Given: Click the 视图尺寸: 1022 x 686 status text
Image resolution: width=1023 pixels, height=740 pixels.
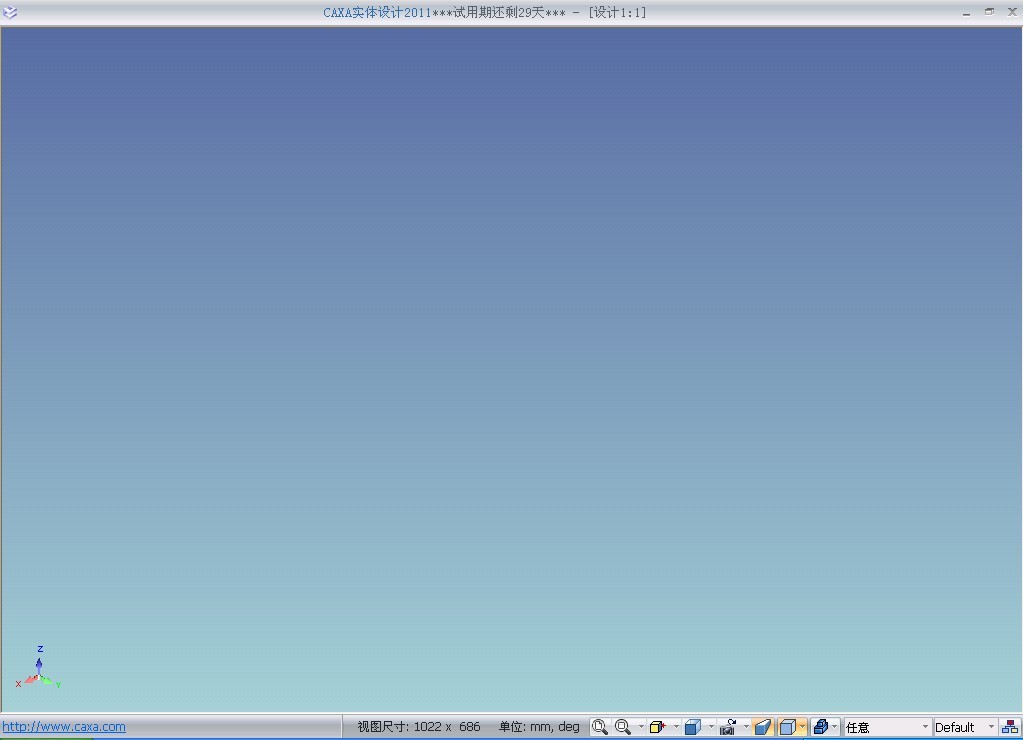Looking at the screenshot, I should tap(419, 726).
